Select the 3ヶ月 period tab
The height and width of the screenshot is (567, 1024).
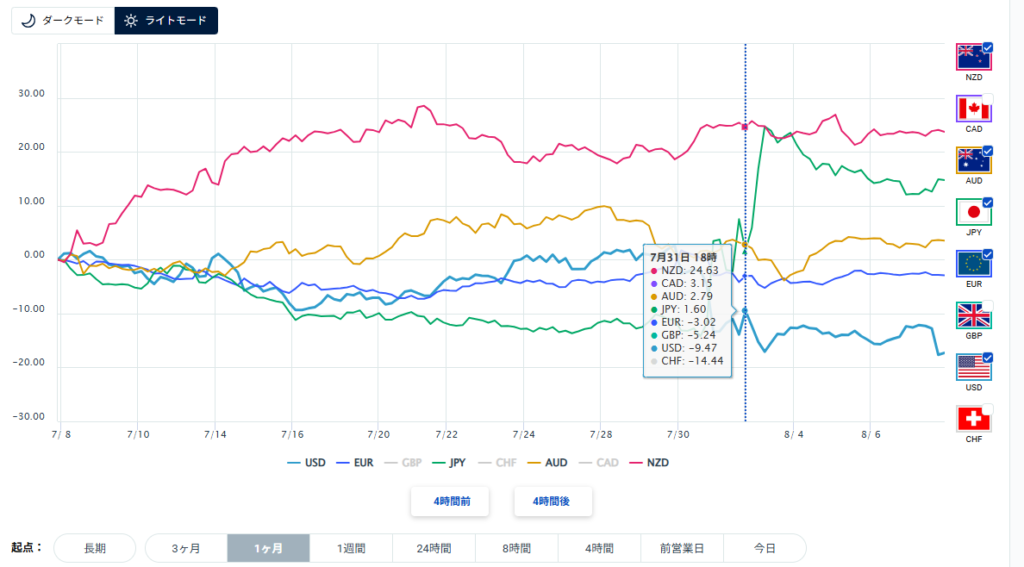(186, 548)
